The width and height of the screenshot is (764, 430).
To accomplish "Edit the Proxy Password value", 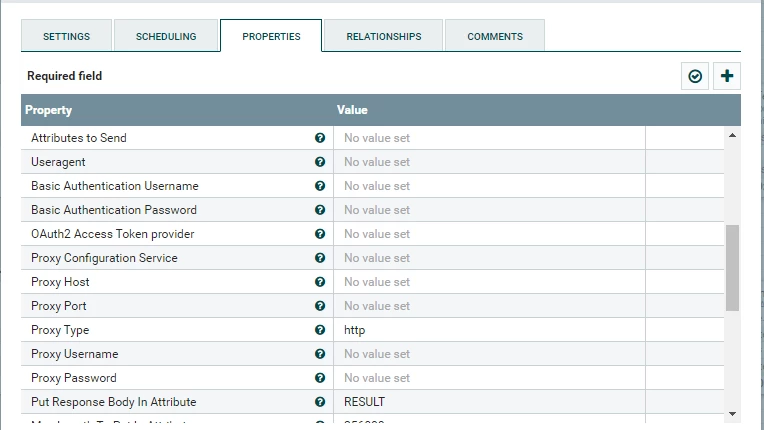I will (489, 378).
